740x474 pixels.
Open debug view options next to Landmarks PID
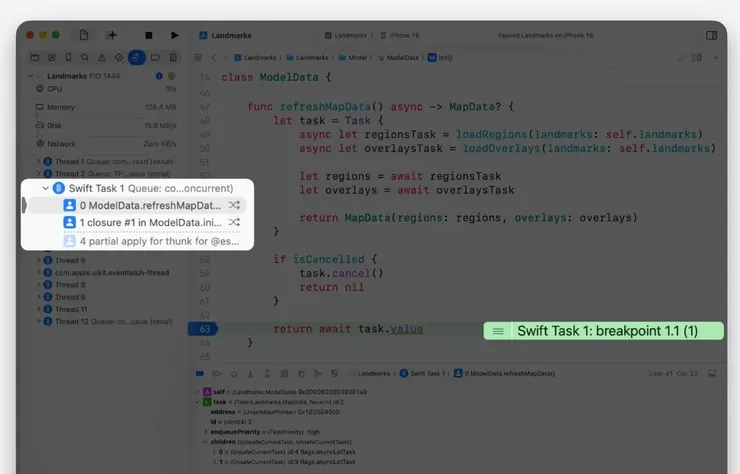(x=171, y=76)
